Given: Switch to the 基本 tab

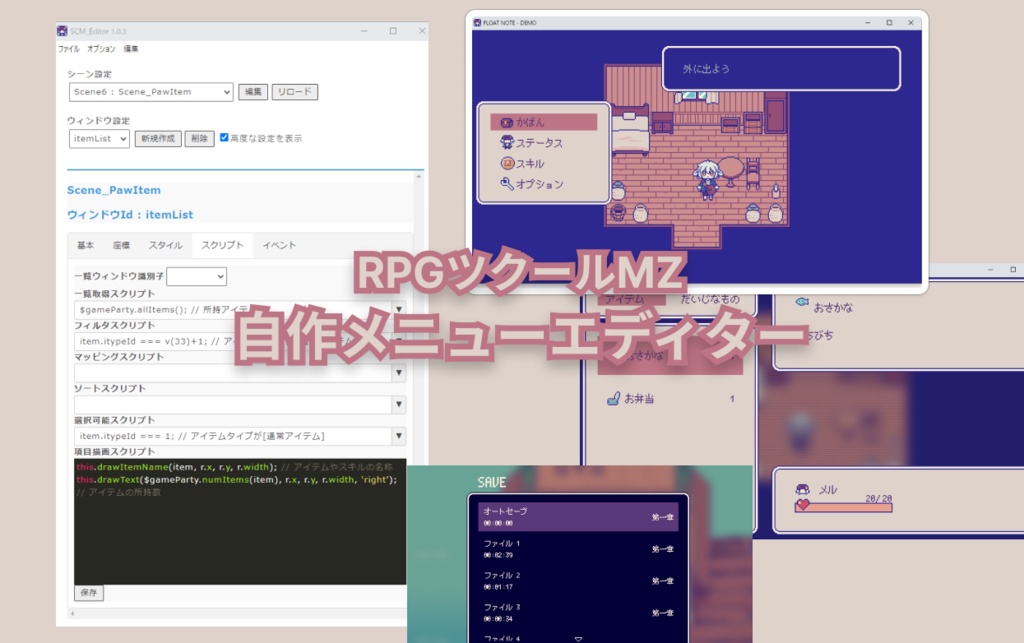Looking at the screenshot, I should 86,245.
